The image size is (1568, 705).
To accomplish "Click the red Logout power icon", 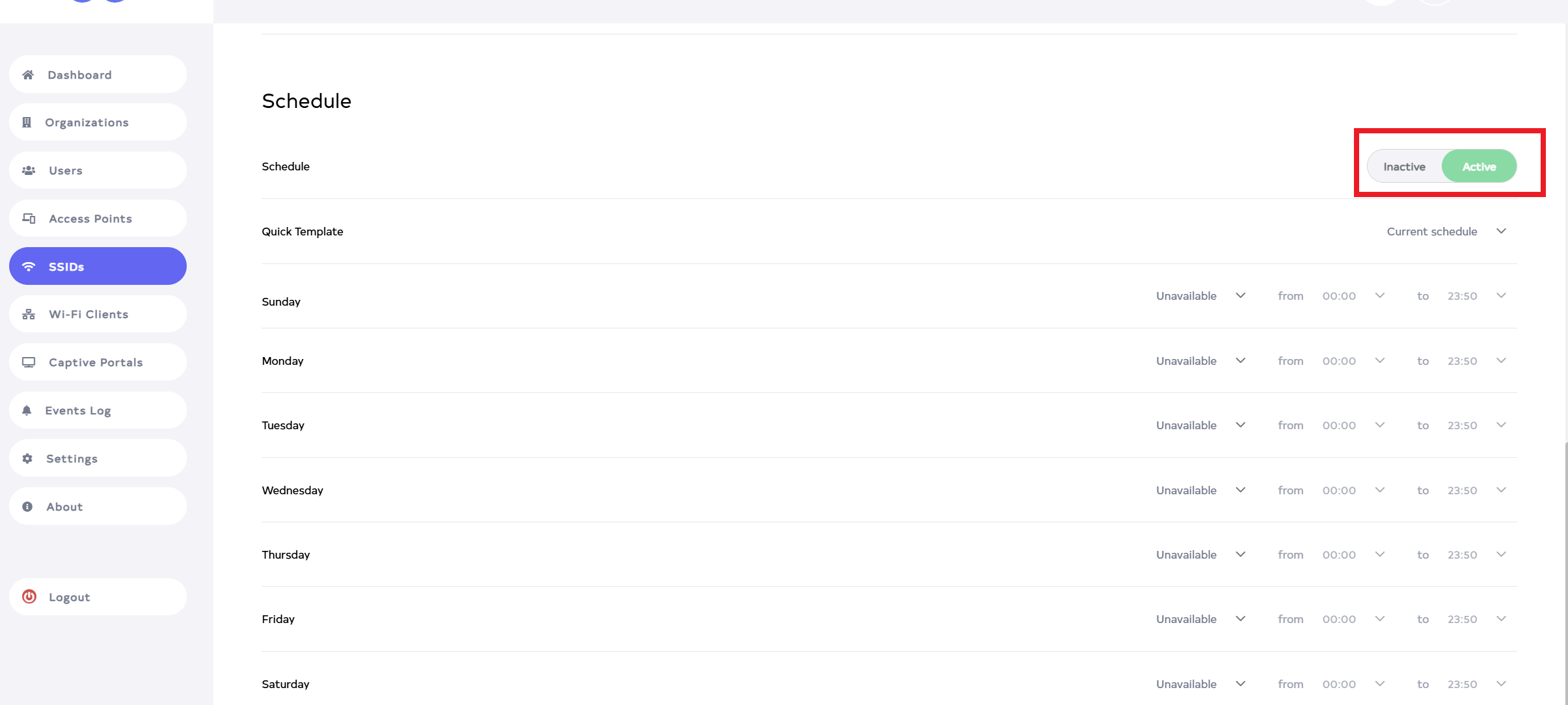I will coord(29,597).
